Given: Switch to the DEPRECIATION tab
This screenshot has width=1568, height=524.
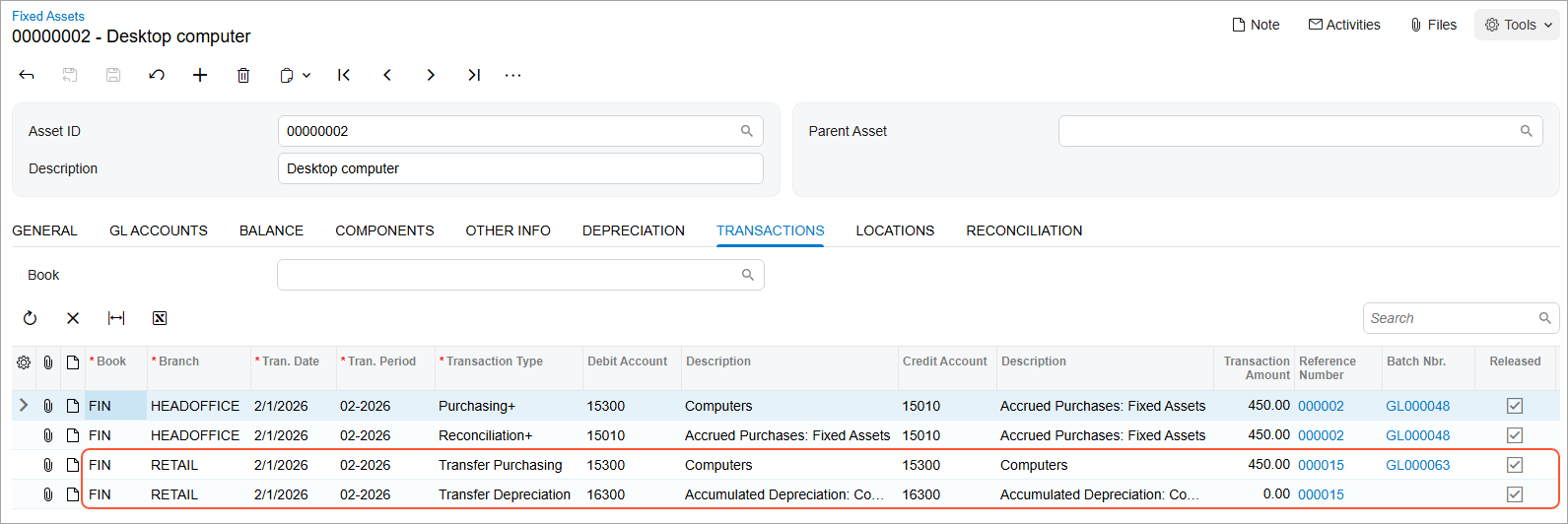Looking at the screenshot, I should point(633,230).
